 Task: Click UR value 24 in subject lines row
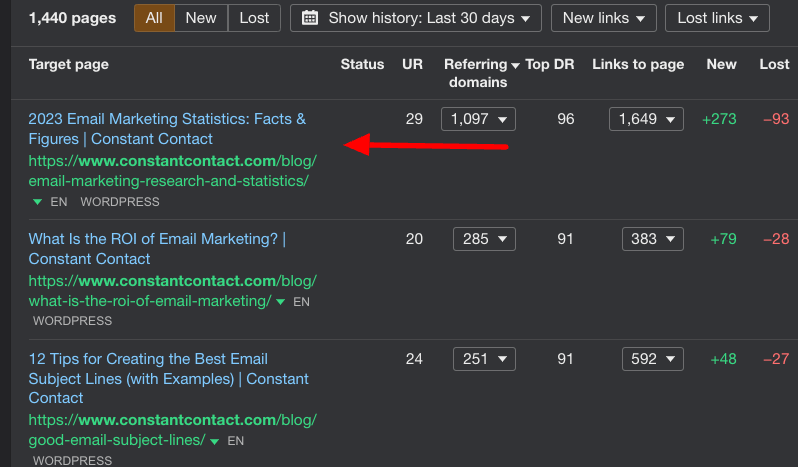click(414, 359)
